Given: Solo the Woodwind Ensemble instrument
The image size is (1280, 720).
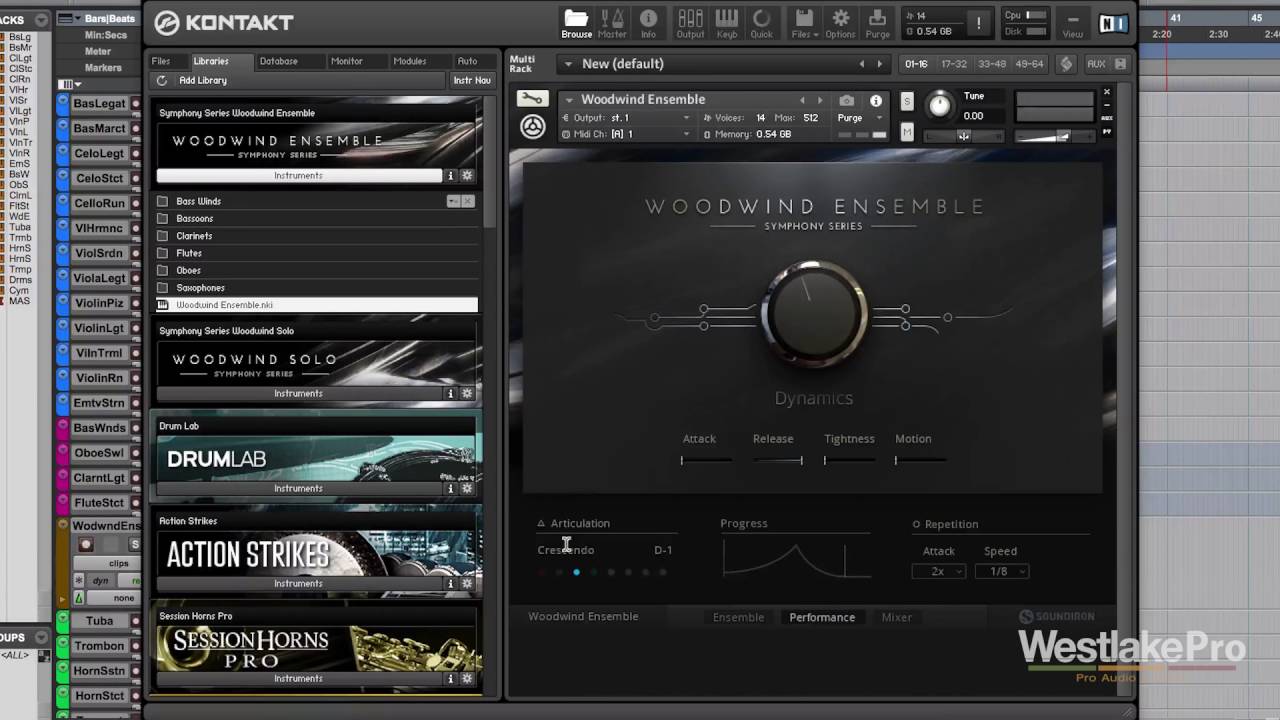Looking at the screenshot, I should tap(907, 101).
